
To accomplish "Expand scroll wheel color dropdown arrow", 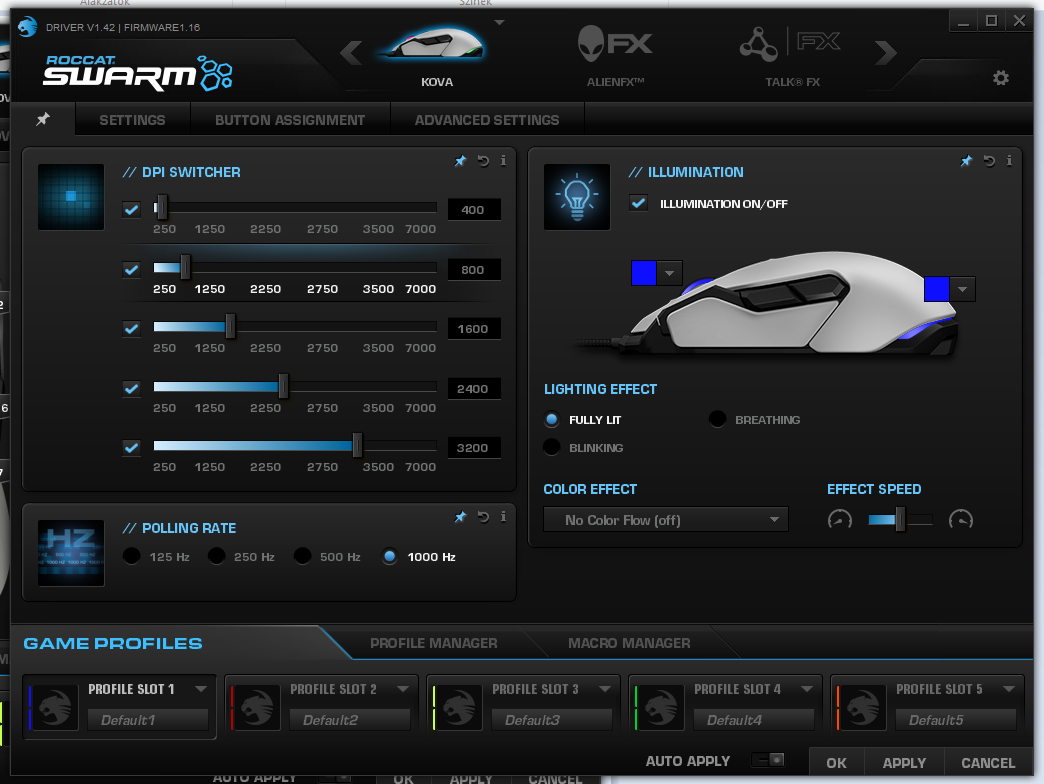I will tap(670, 273).
